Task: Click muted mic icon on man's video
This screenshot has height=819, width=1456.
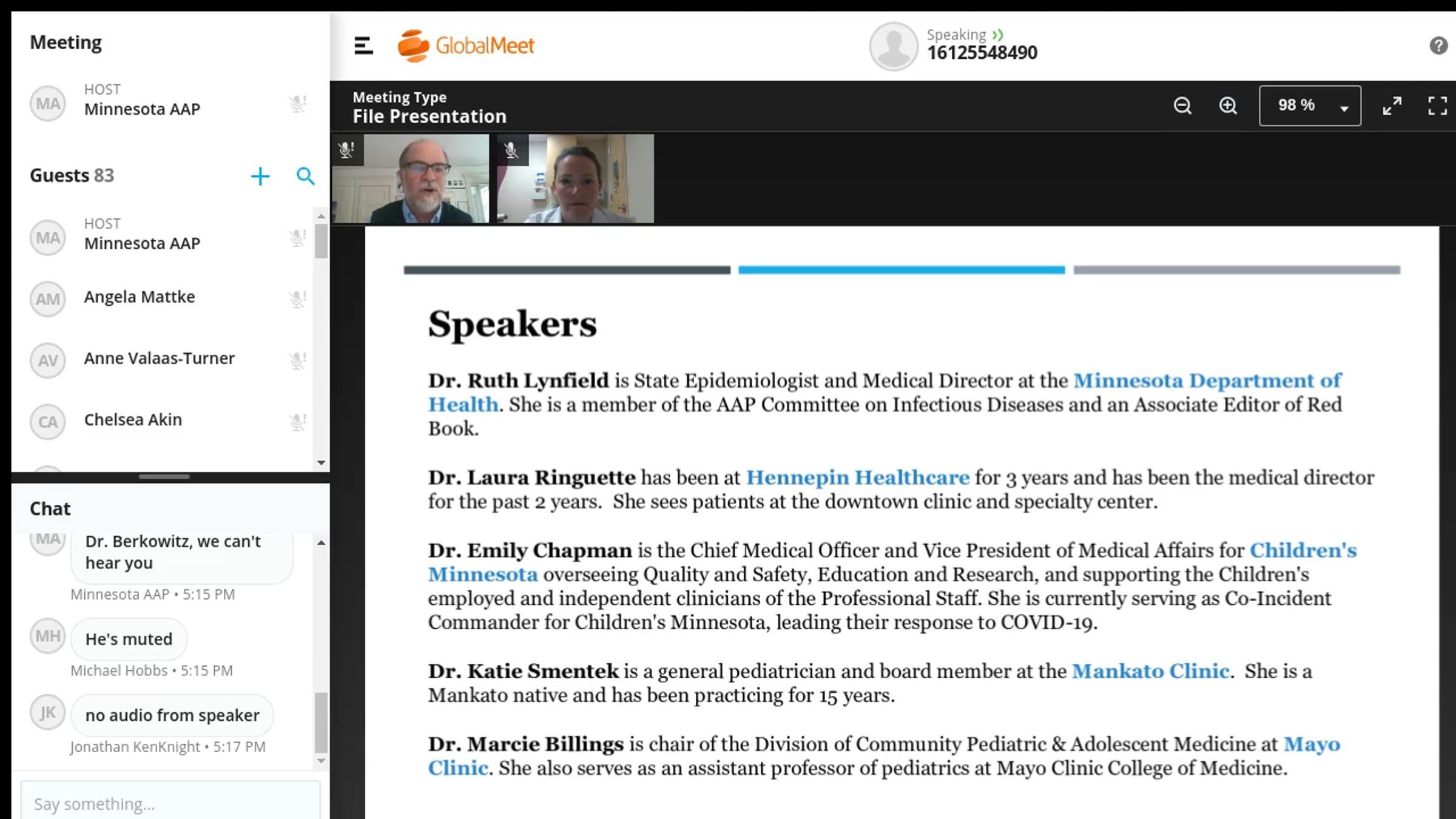Action: pos(347,149)
